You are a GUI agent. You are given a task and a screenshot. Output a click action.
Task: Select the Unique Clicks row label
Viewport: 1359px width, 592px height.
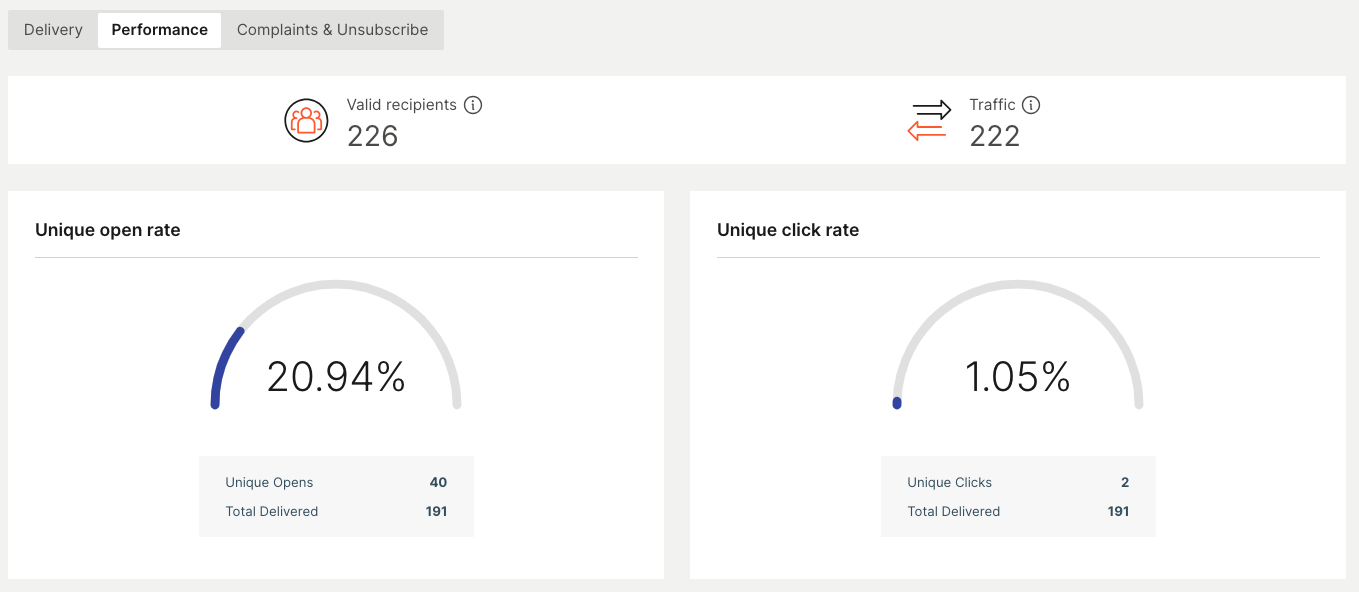pyautogui.click(x=949, y=483)
